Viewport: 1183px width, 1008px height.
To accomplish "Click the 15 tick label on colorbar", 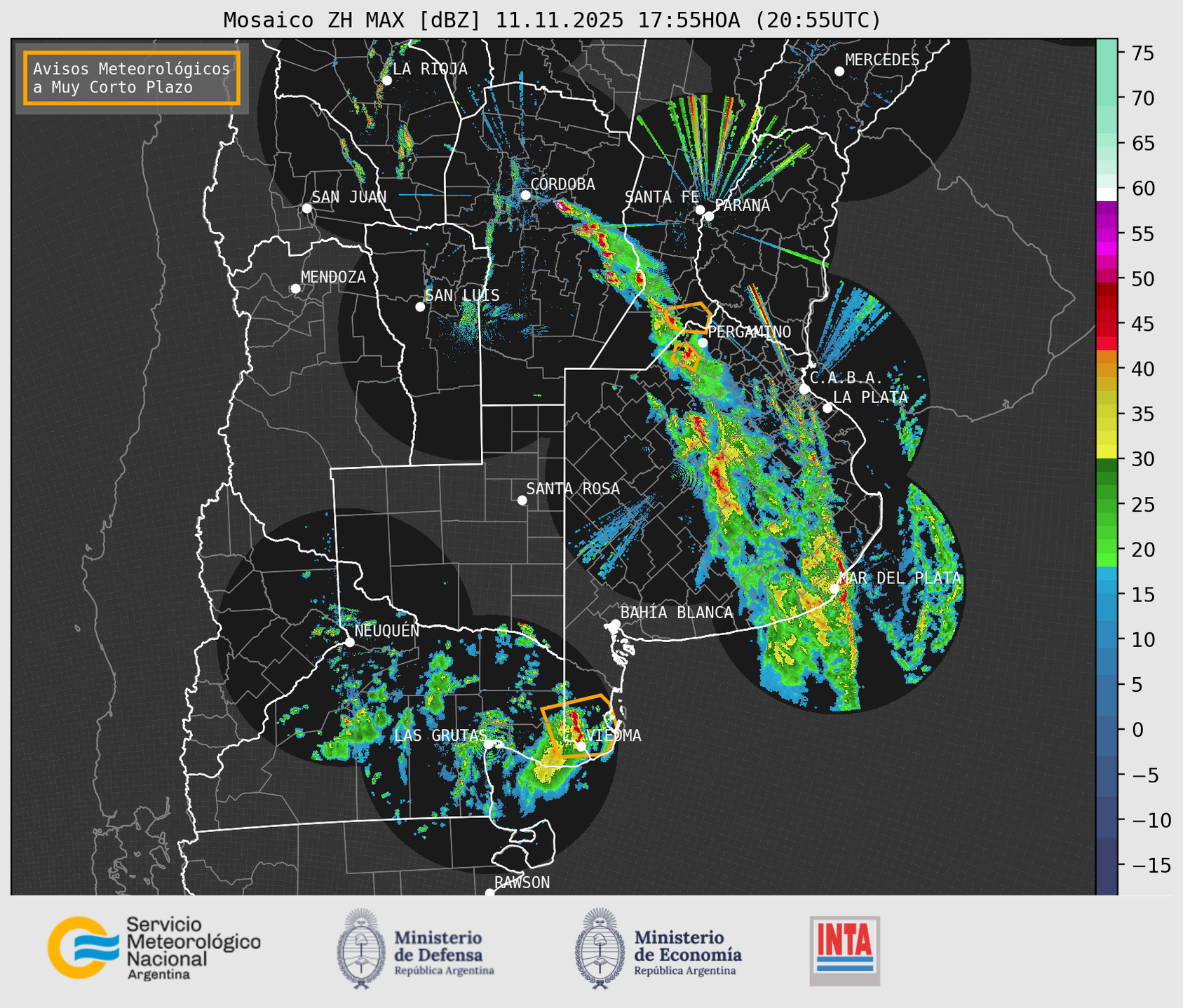I will (x=1142, y=595).
